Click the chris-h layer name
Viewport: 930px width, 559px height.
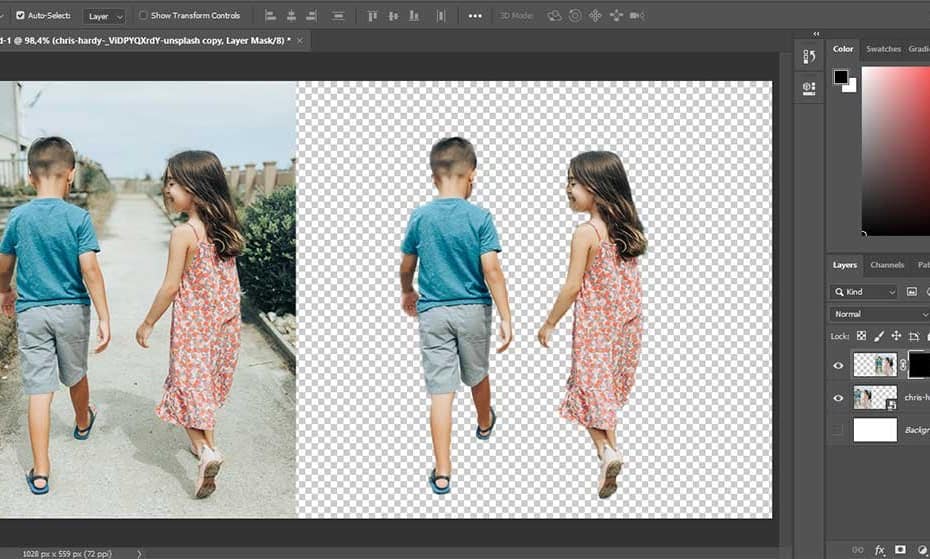pos(917,398)
